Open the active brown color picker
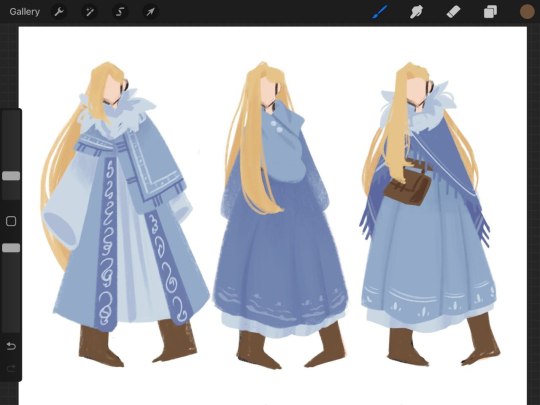Viewport: 540px width, 405px height. [527, 12]
